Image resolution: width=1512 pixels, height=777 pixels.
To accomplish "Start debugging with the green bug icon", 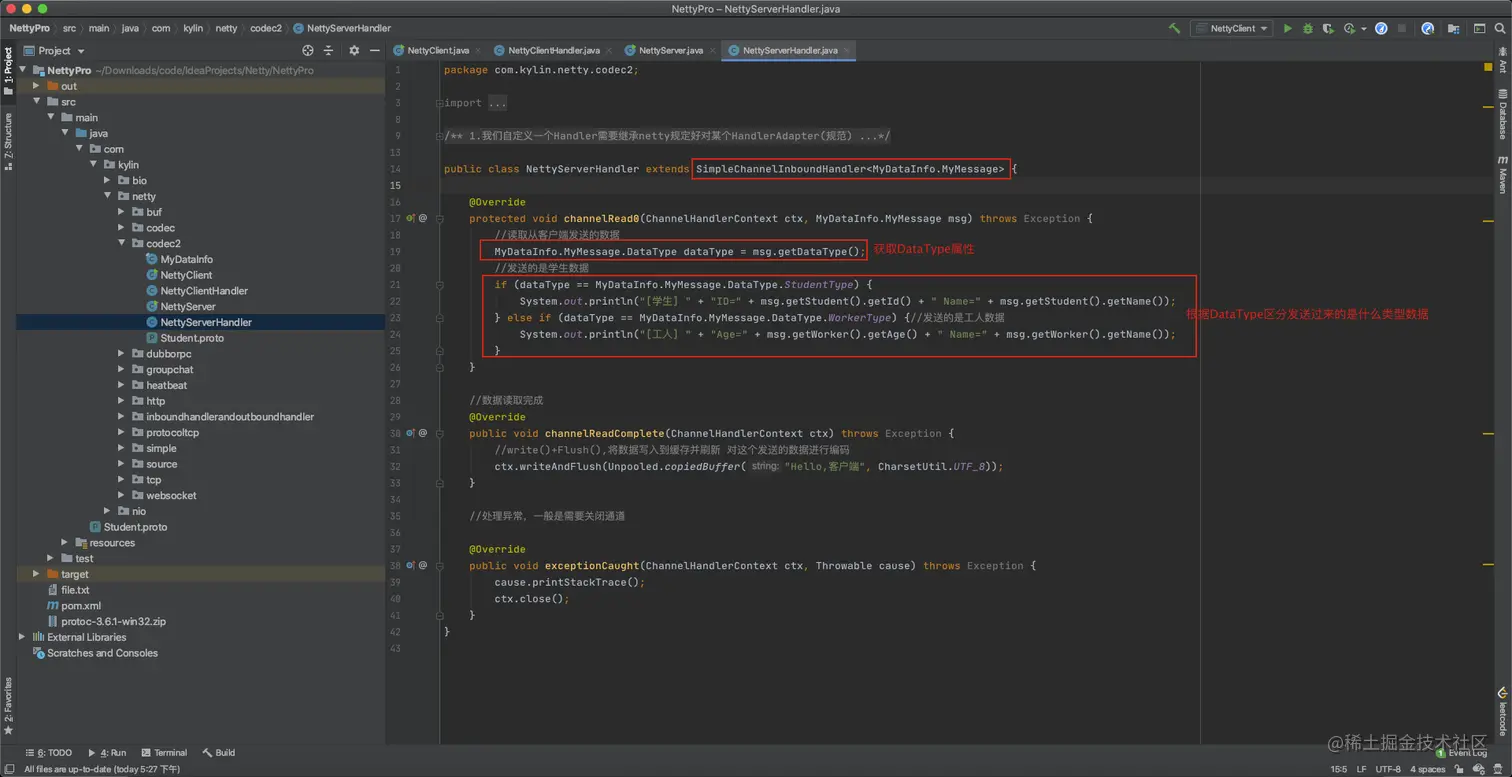I will coord(1308,29).
